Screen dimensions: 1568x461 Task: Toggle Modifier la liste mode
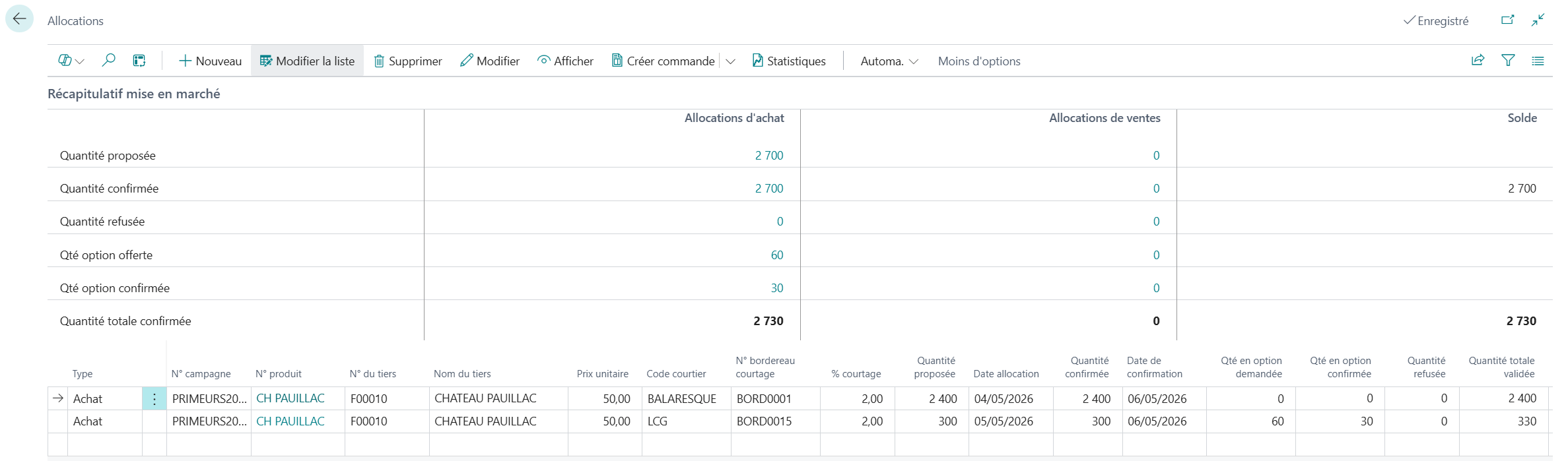(307, 61)
